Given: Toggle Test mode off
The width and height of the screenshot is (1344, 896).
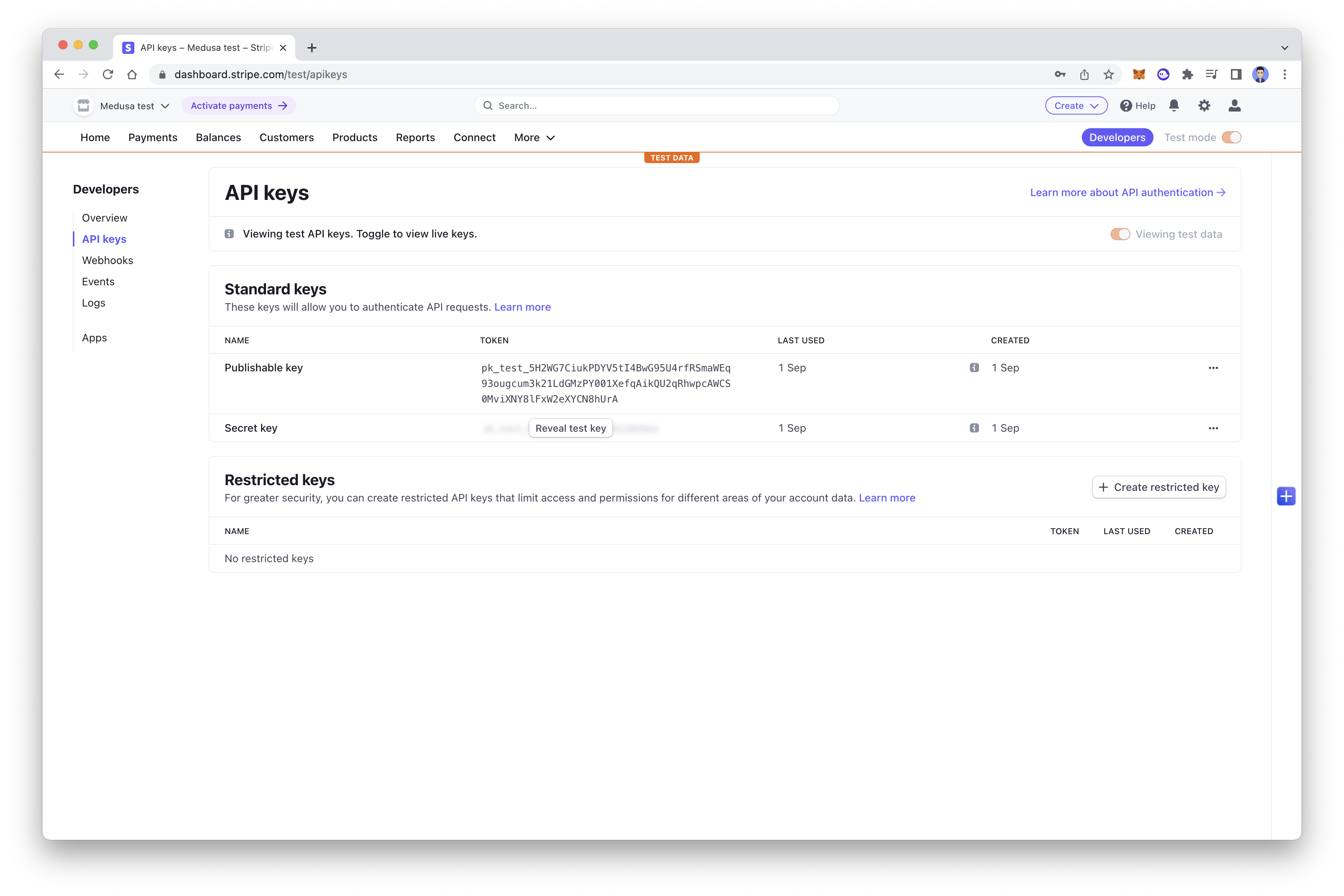Looking at the screenshot, I should pyautogui.click(x=1232, y=137).
